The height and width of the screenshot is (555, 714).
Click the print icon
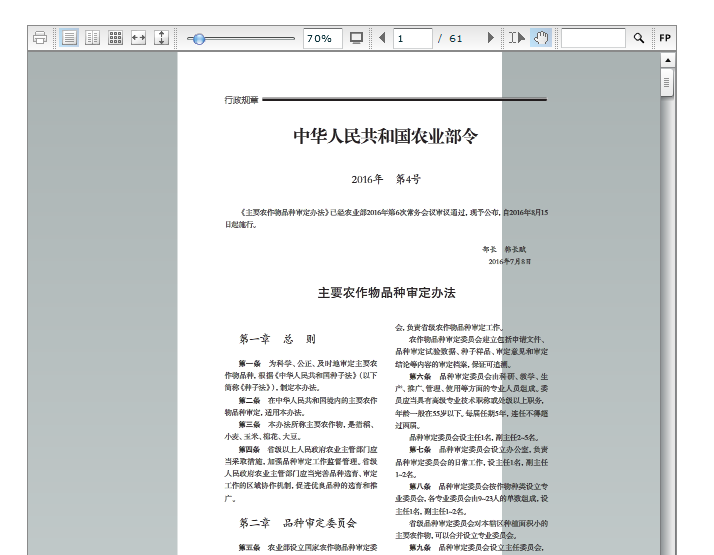click(40, 38)
